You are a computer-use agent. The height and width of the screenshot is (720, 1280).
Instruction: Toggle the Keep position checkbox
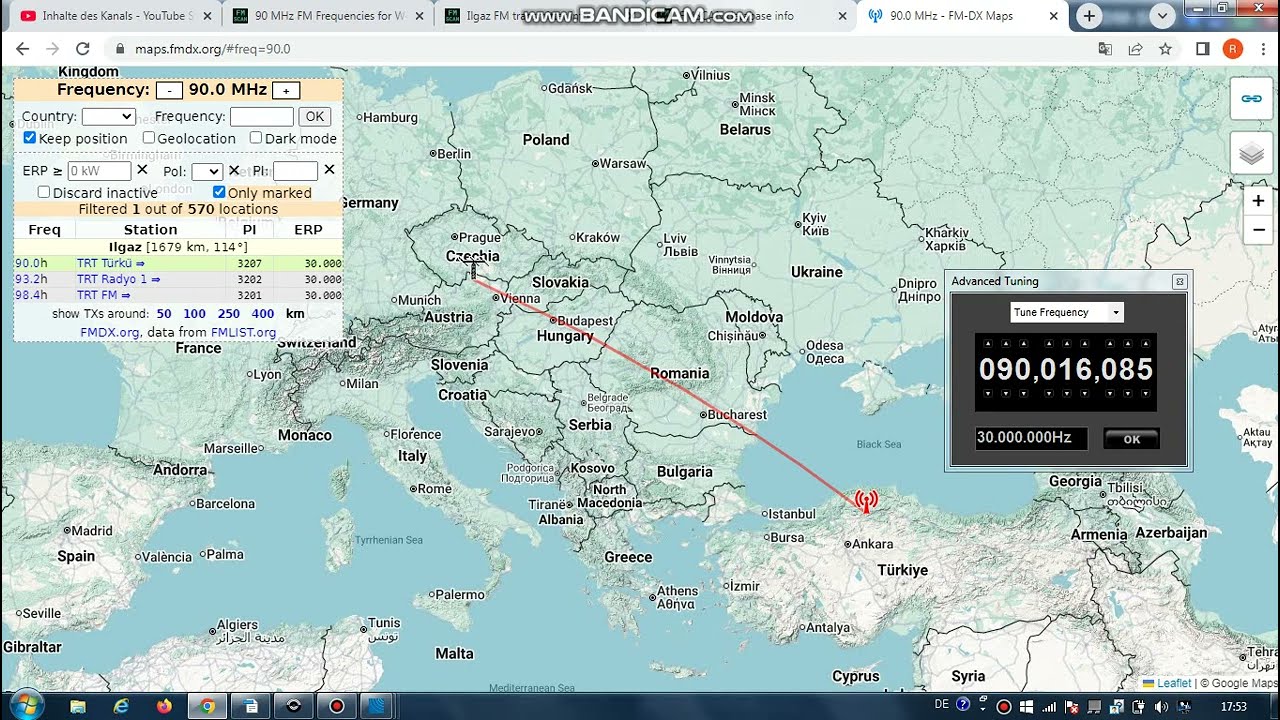[30, 138]
